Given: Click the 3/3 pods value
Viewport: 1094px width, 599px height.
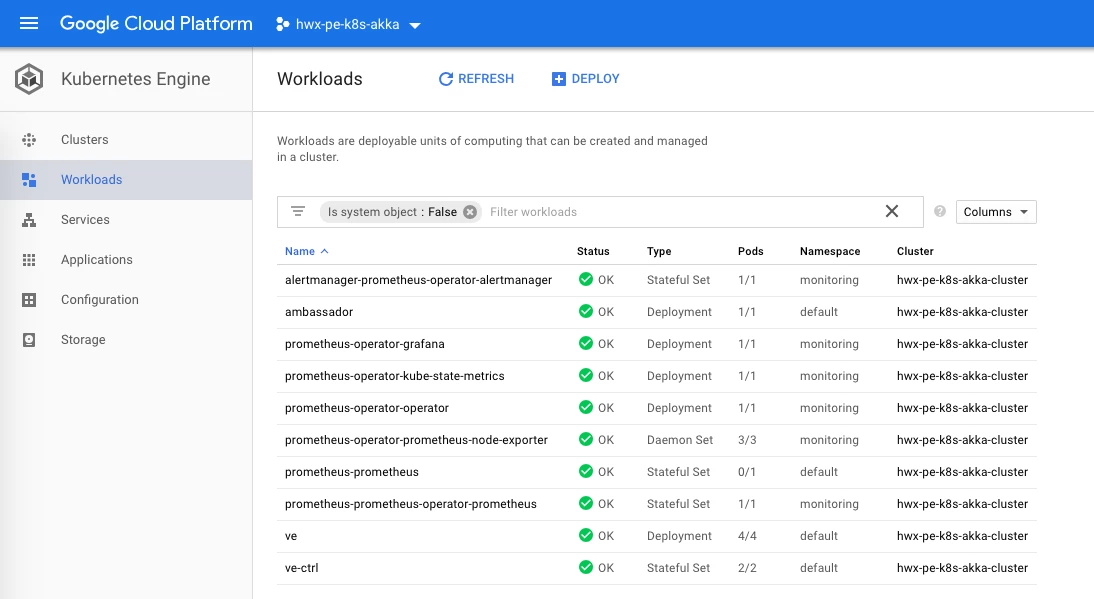Looking at the screenshot, I should point(747,440).
